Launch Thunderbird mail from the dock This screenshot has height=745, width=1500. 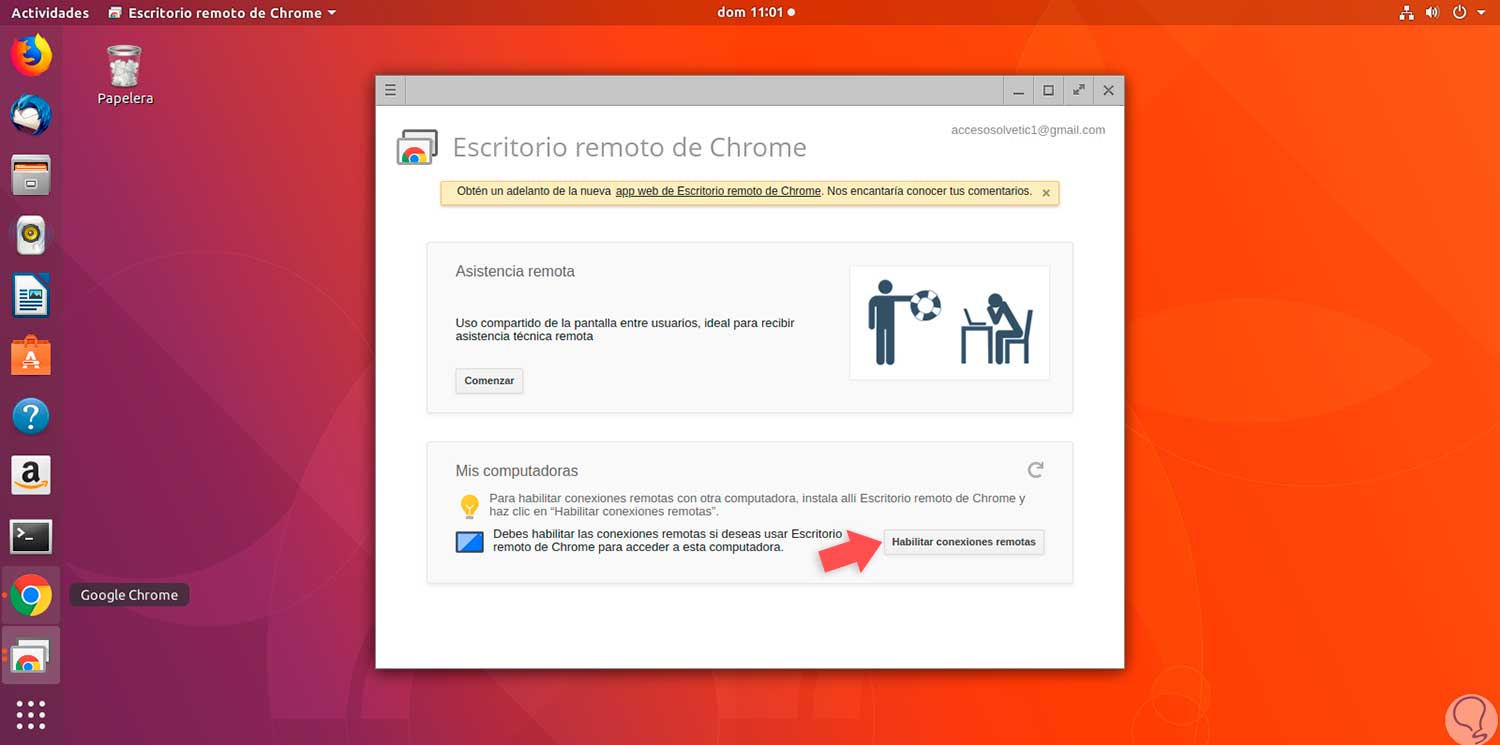pyautogui.click(x=31, y=116)
